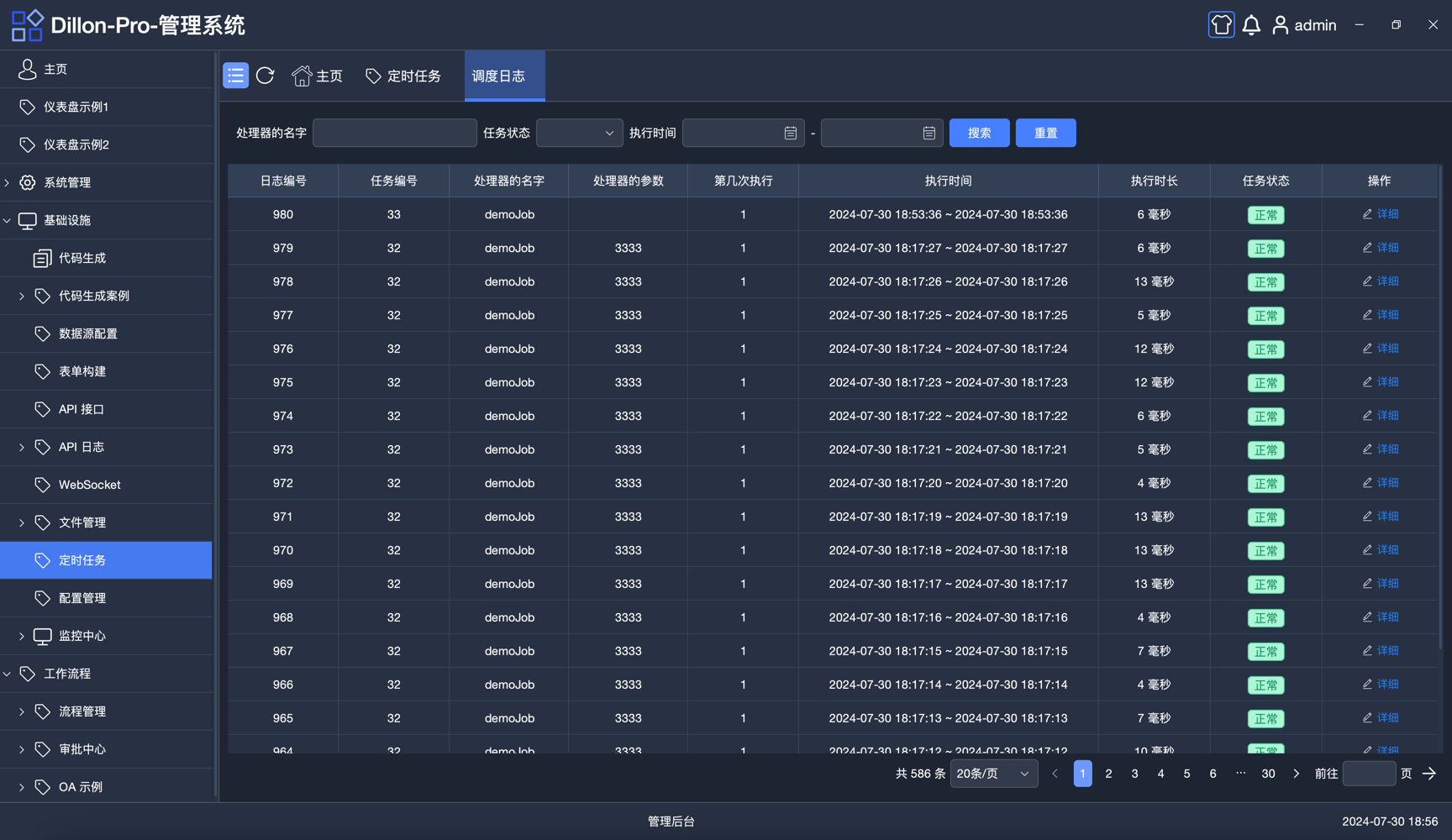Viewport: 1452px width, 840px height.
Task: Open 详情 for log 980
Action: tap(1380, 214)
